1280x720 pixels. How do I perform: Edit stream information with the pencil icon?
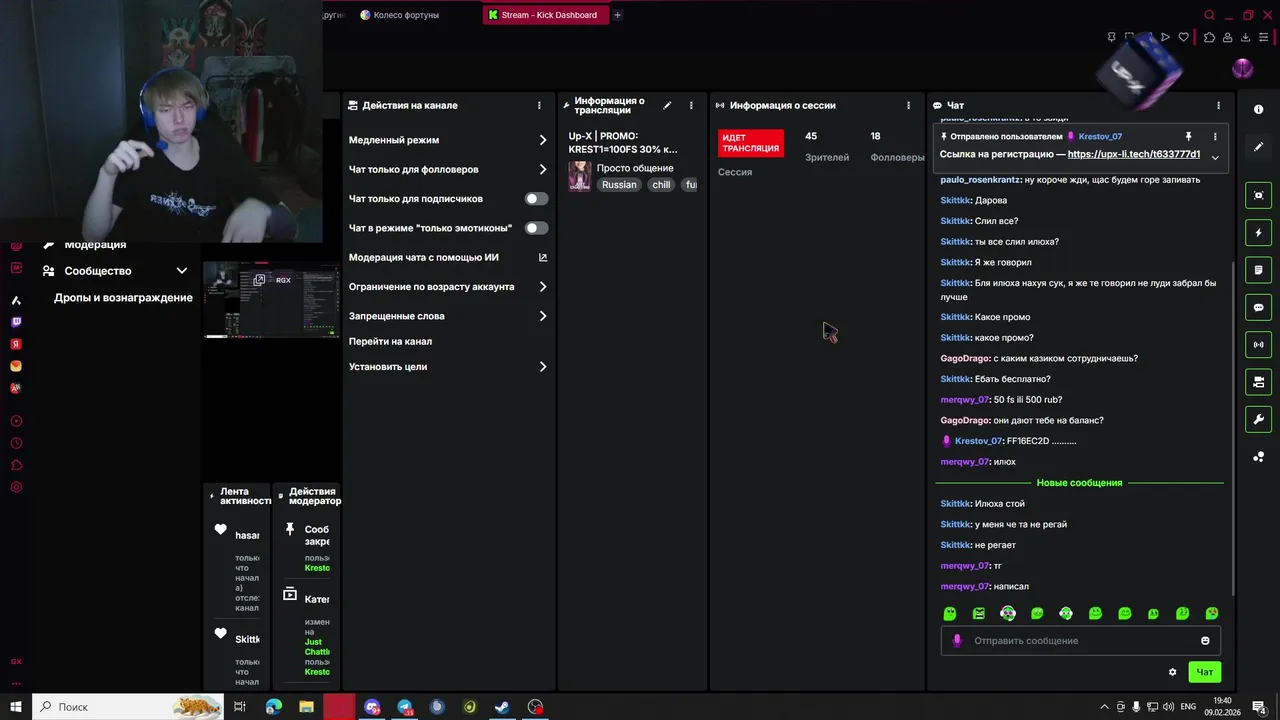coord(667,105)
